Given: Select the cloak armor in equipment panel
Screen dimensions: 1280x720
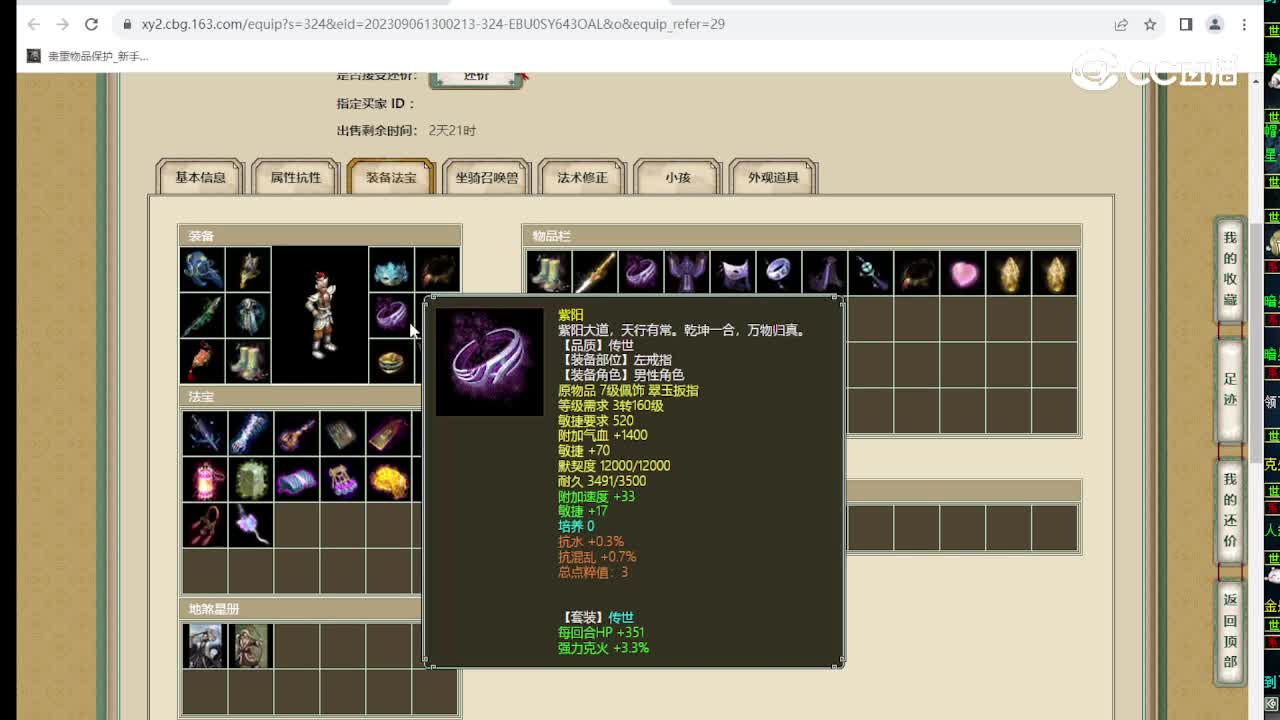Looking at the screenshot, I should [x=249, y=316].
